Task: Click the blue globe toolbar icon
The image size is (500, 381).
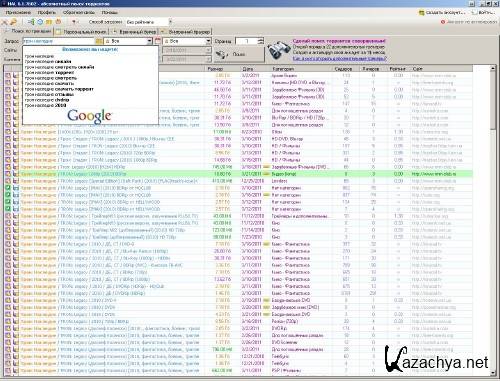Action: coord(40,22)
